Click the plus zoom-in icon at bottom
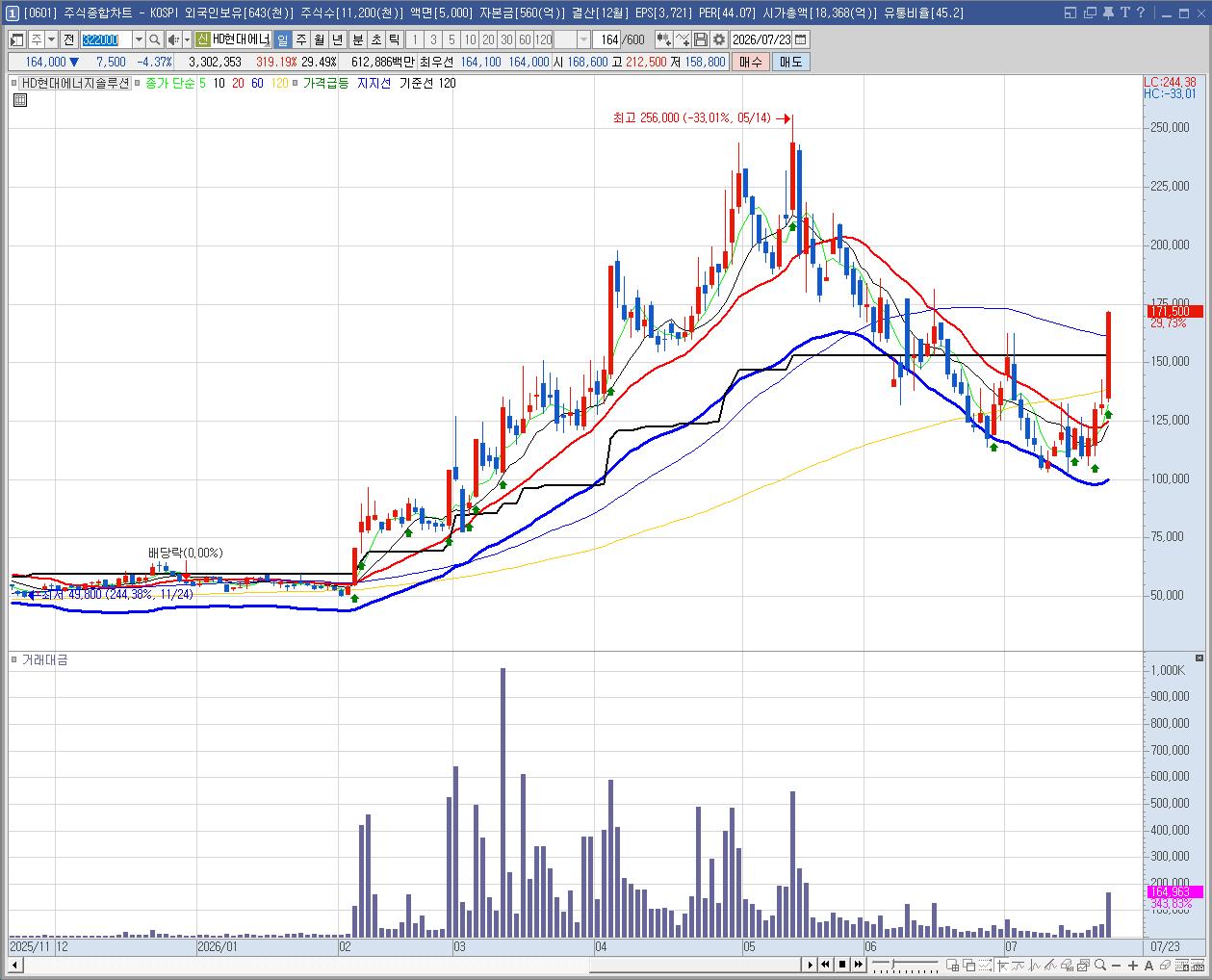 1133,965
